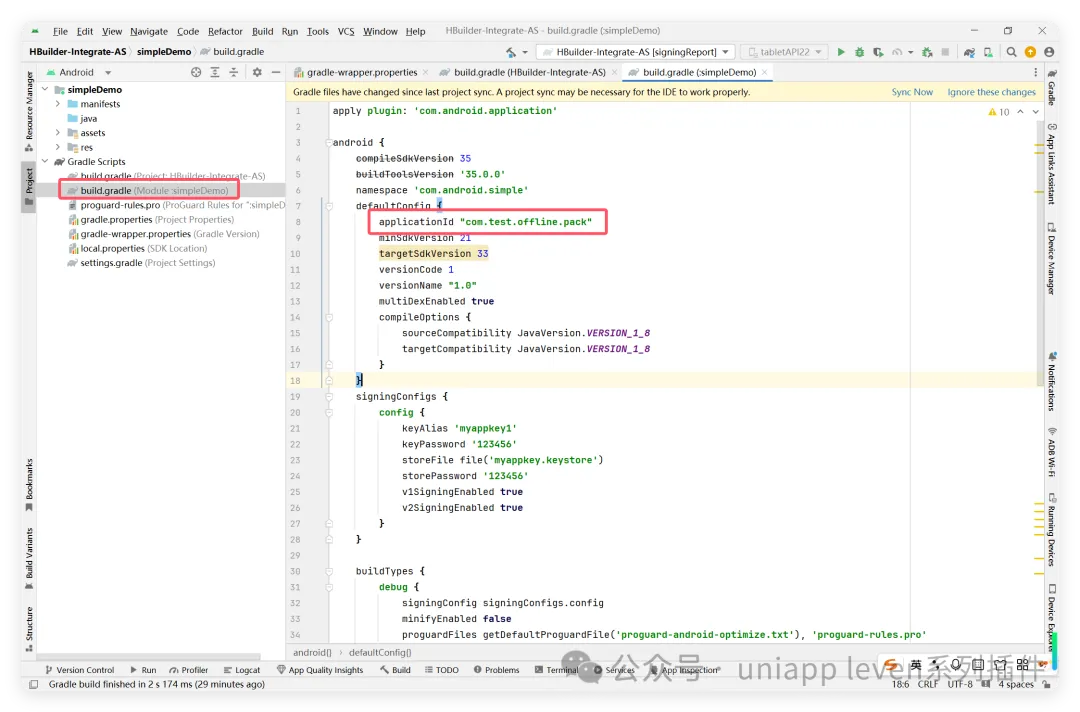Toggle the Bookmarks side tab
This screenshot has height=712, width=1080.
point(29,485)
